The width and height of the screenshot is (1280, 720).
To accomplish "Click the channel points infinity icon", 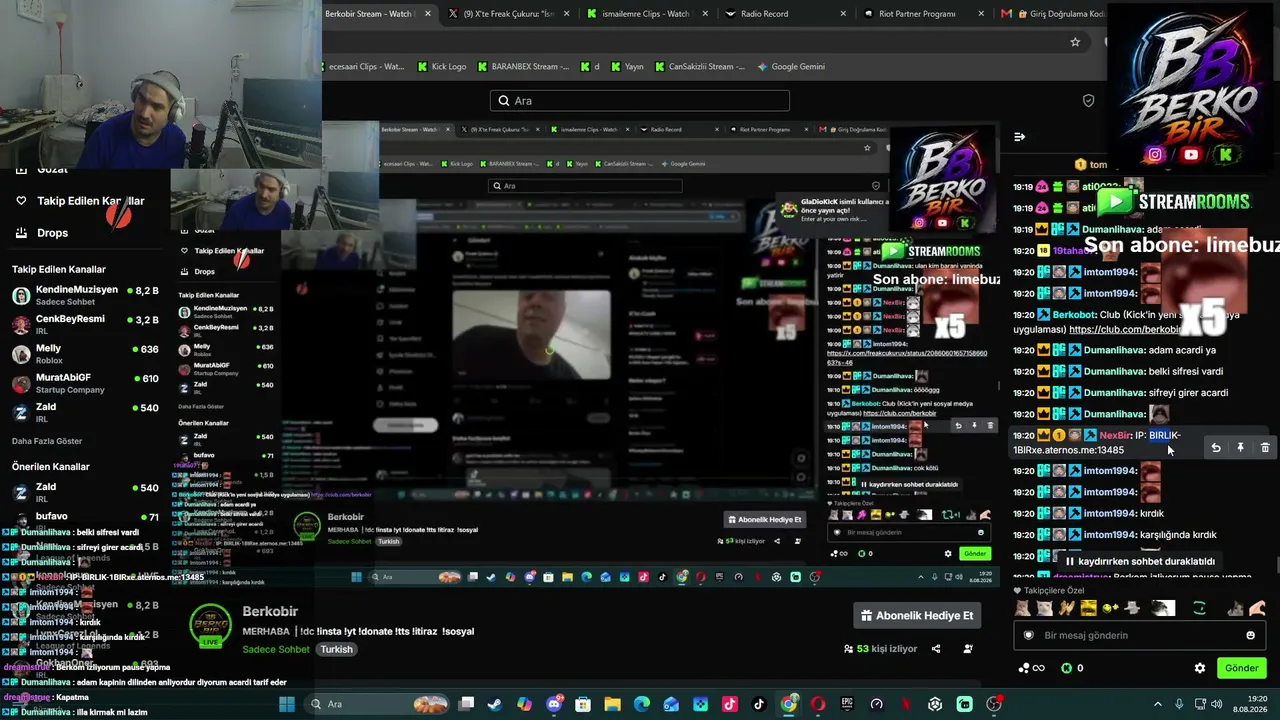I will (x=1032, y=668).
